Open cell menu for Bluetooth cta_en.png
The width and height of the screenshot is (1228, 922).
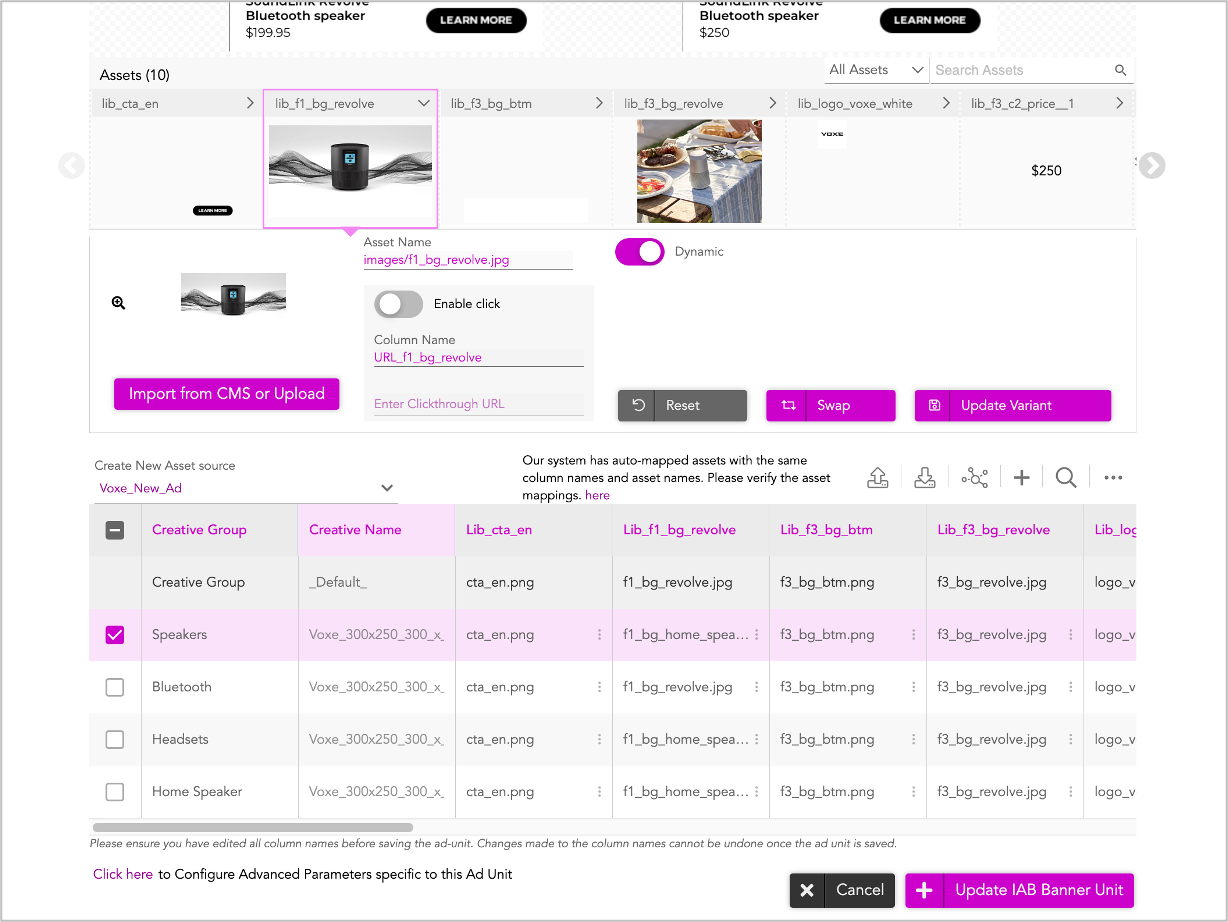[600, 687]
